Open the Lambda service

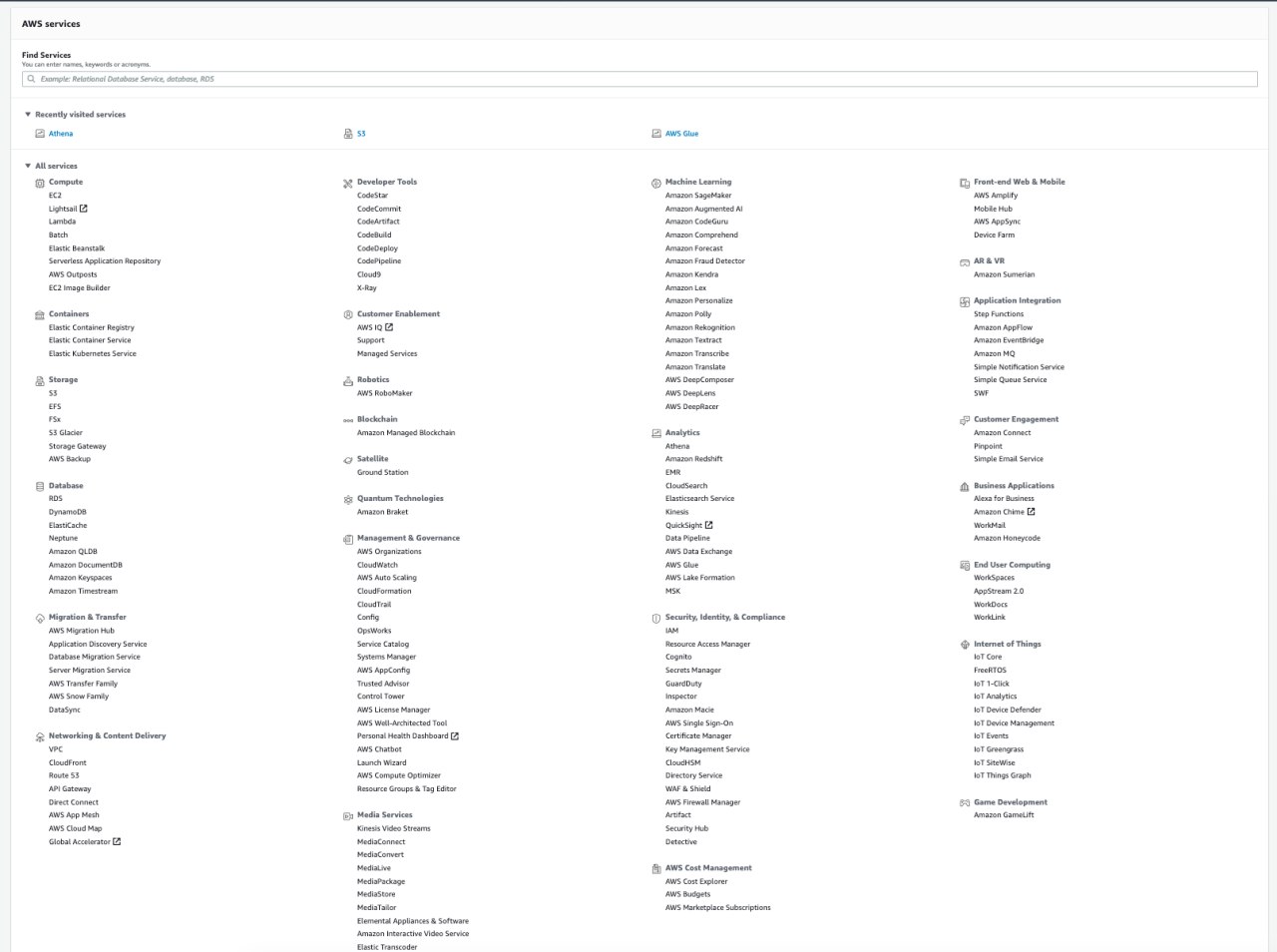coord(62,222)
